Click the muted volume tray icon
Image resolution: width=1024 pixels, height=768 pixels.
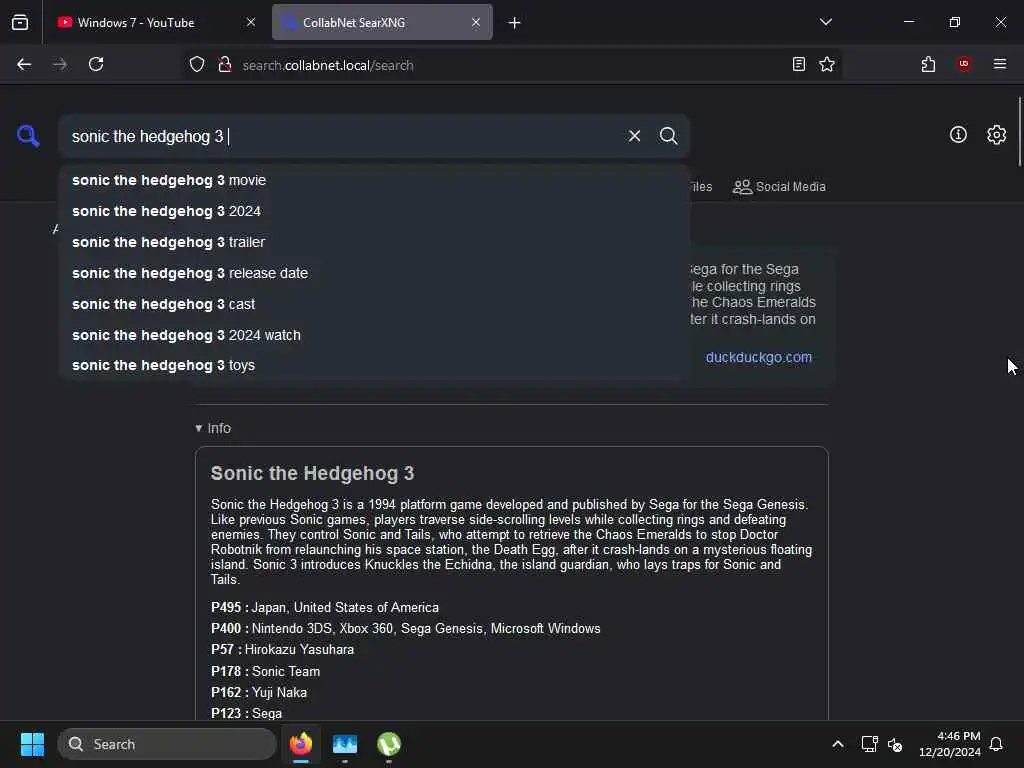coord(895,744)
